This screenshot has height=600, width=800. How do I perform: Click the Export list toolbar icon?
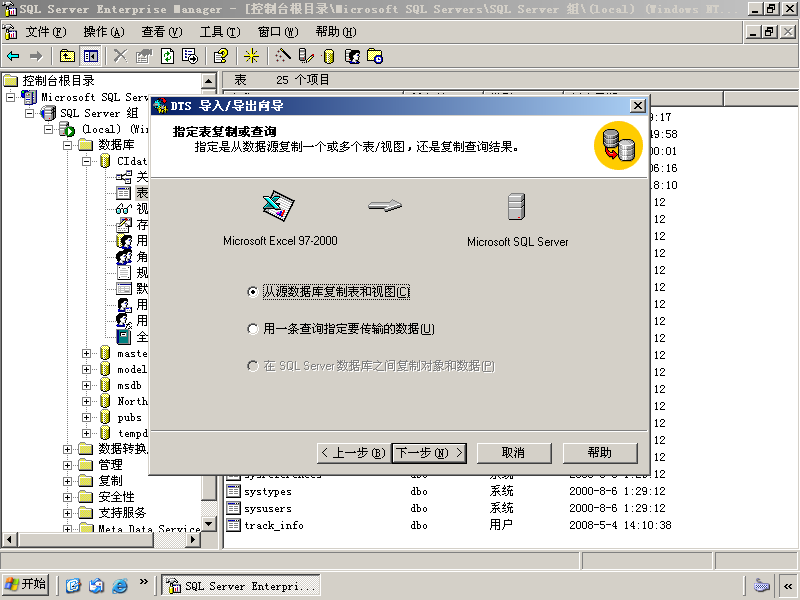coord(190,56)
